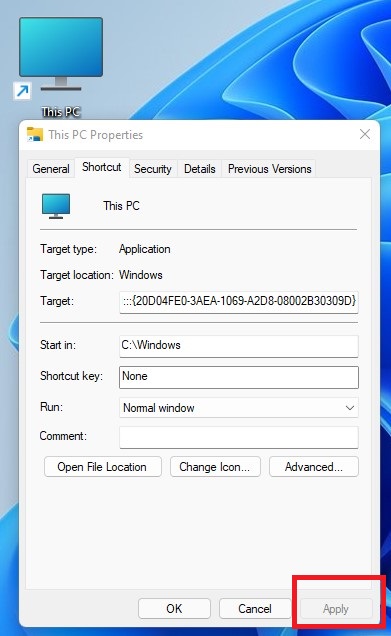Click the folder icon in Properties title bar
The height and width of the screenshot is (636, 391).
click(x=35, y=134)
